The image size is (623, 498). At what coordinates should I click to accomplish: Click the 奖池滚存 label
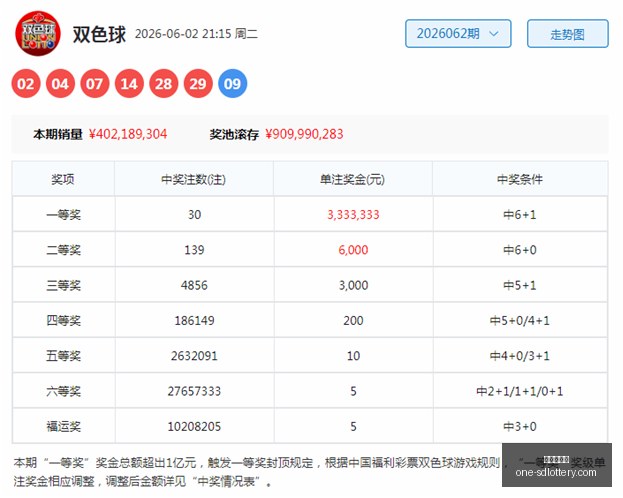tap(234, 134)
